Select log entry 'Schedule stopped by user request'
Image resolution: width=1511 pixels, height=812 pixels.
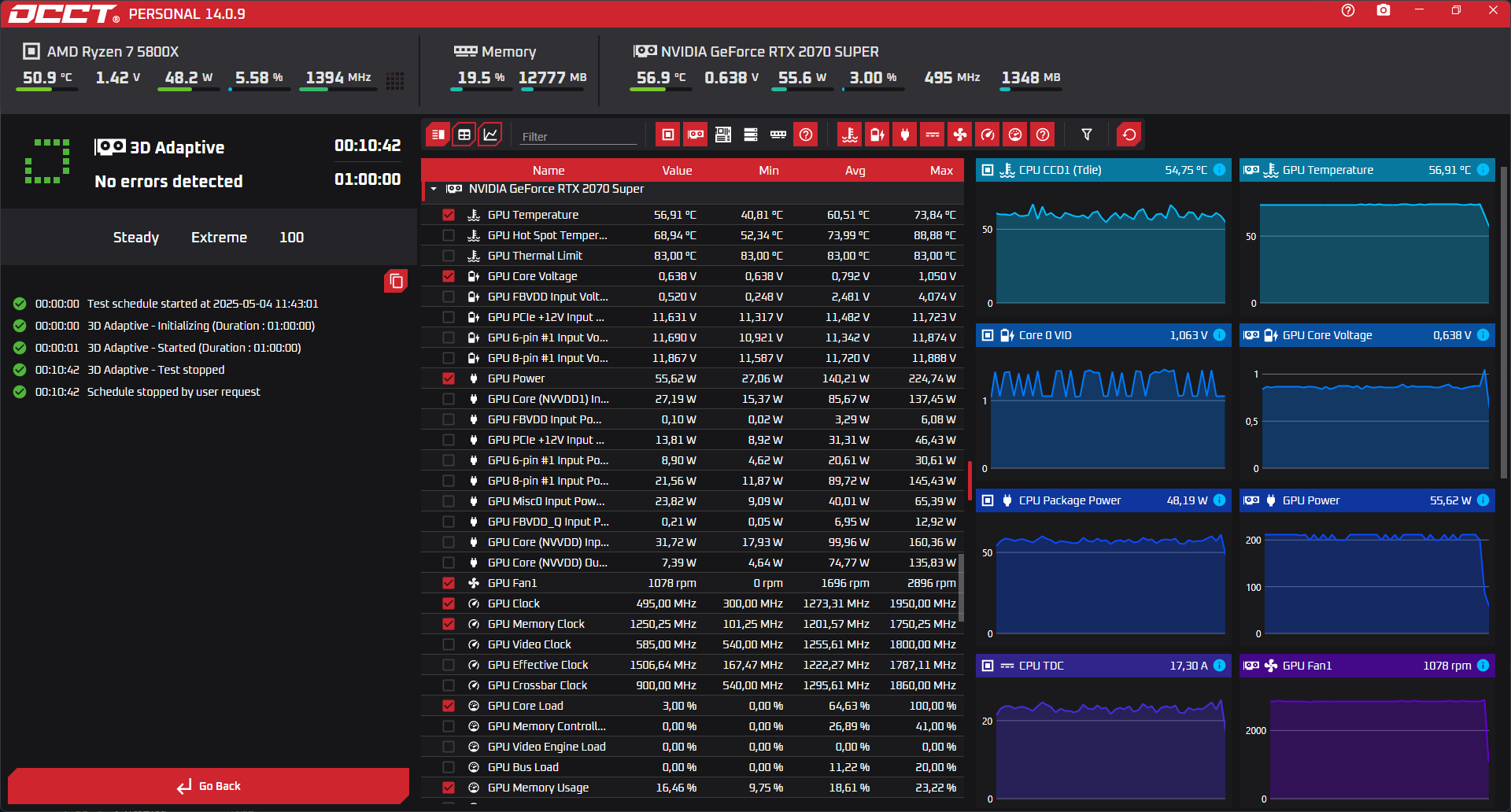[173, 392]
